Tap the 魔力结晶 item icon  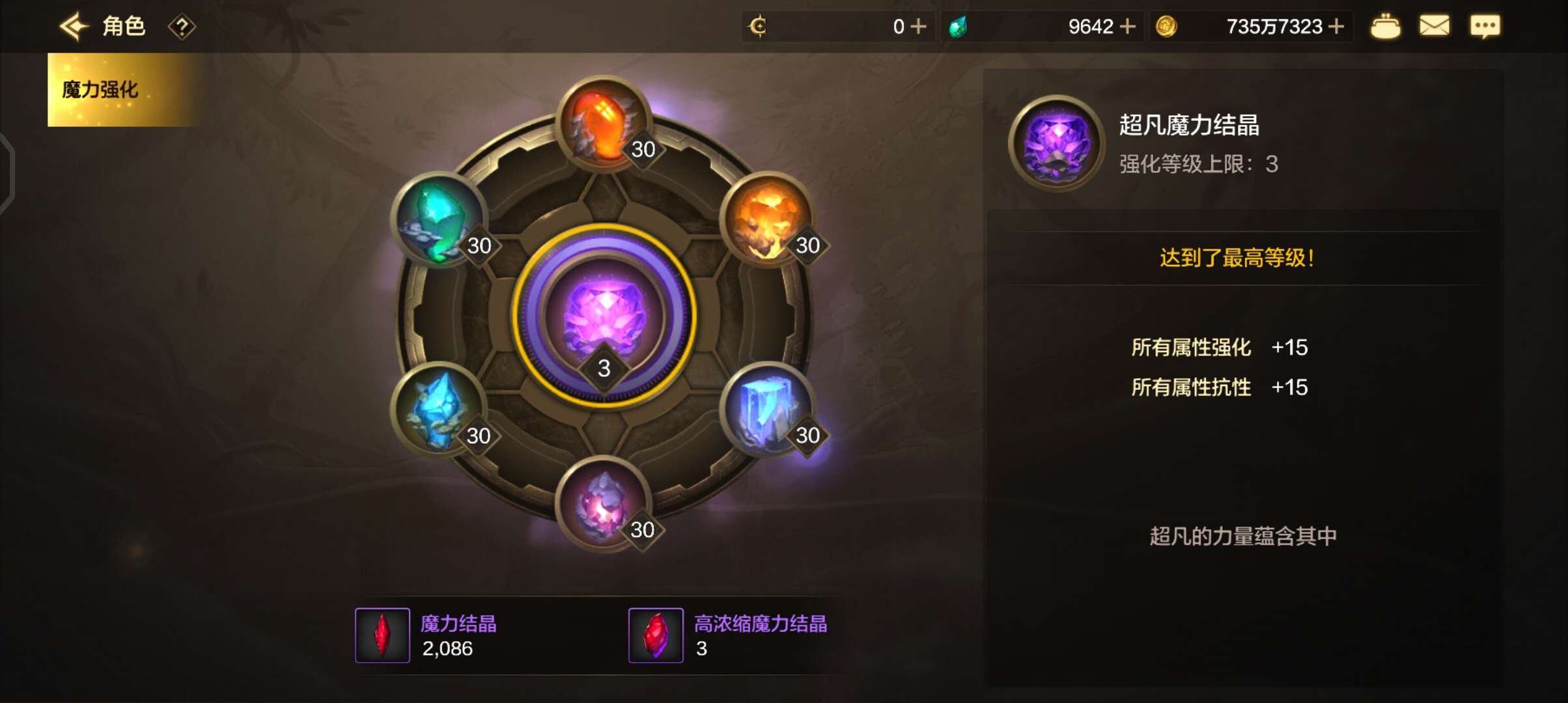(x=382, y=635)
